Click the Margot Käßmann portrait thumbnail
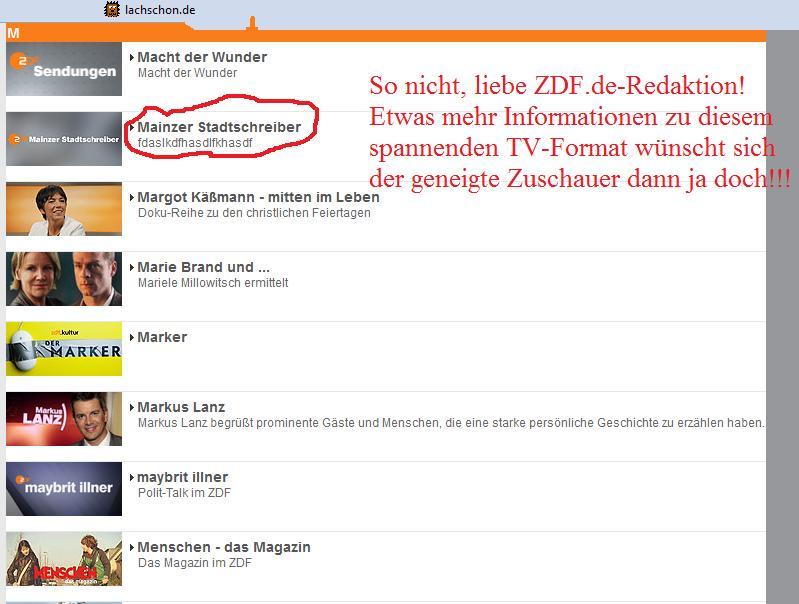This screenshot has width=799, height=604. coord(64,209)
